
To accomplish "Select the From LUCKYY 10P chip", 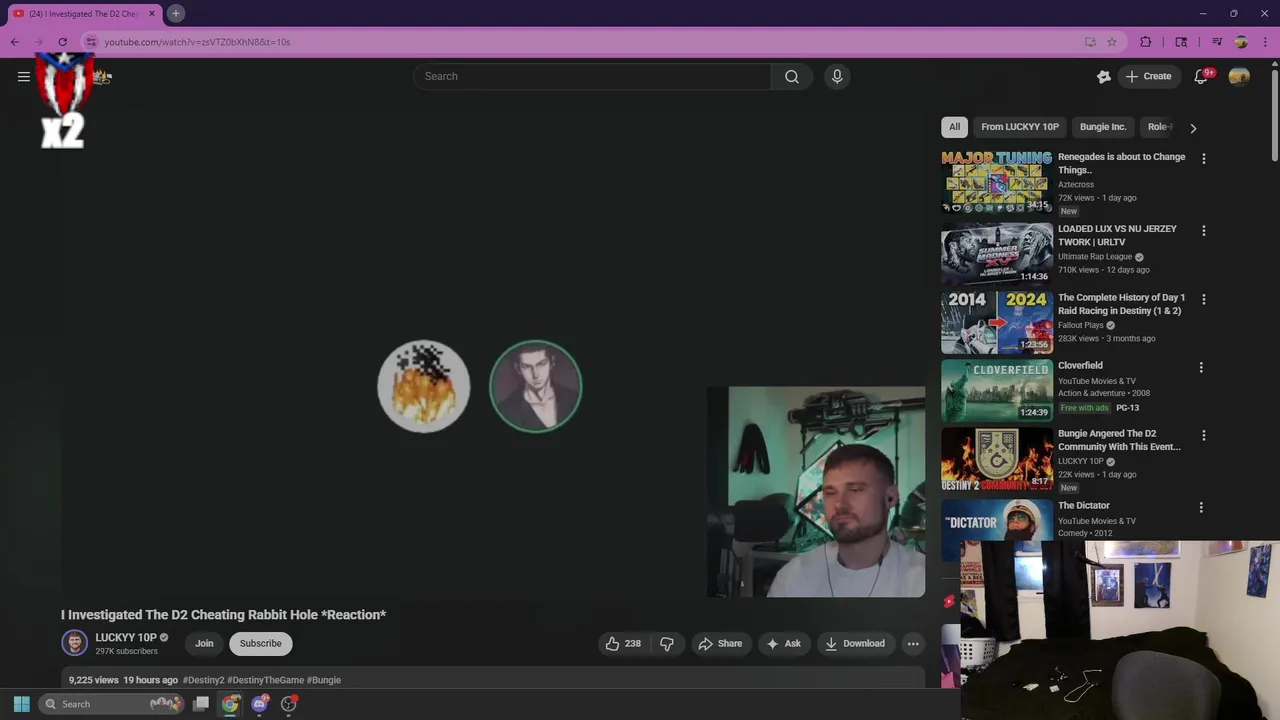I will [1020, 127].
